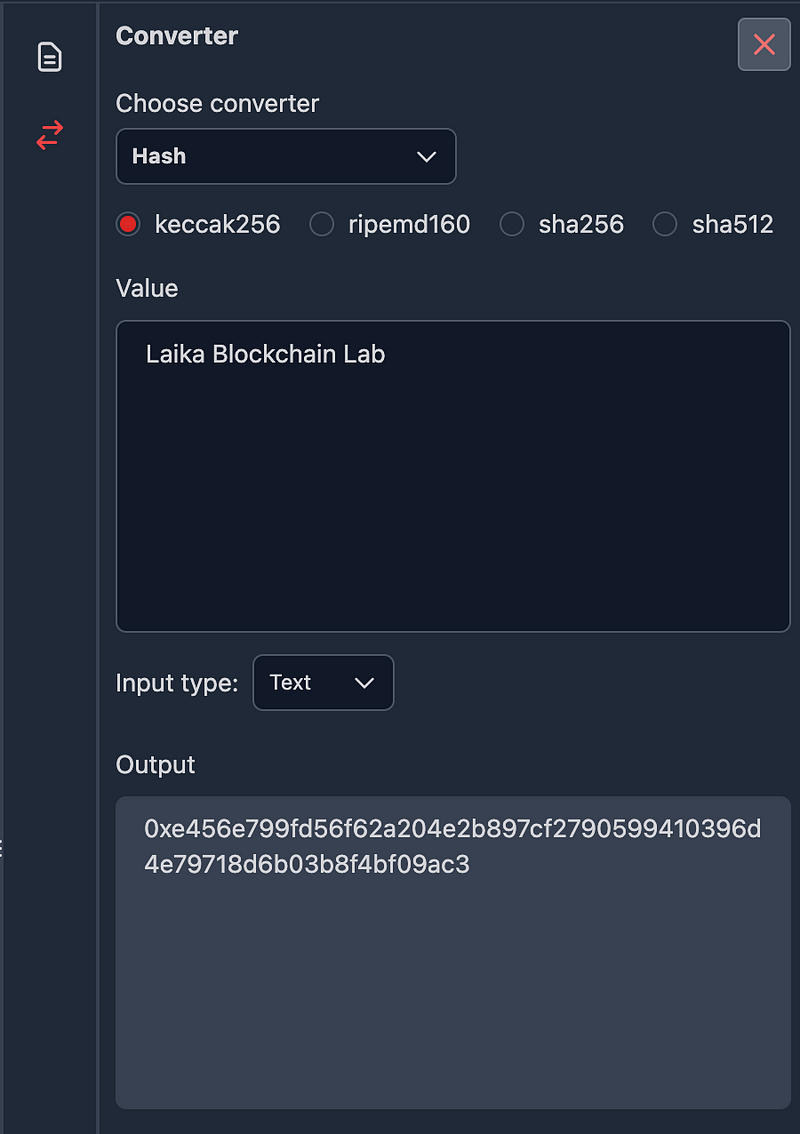Click the Converter panel heading

pos(177,36)
